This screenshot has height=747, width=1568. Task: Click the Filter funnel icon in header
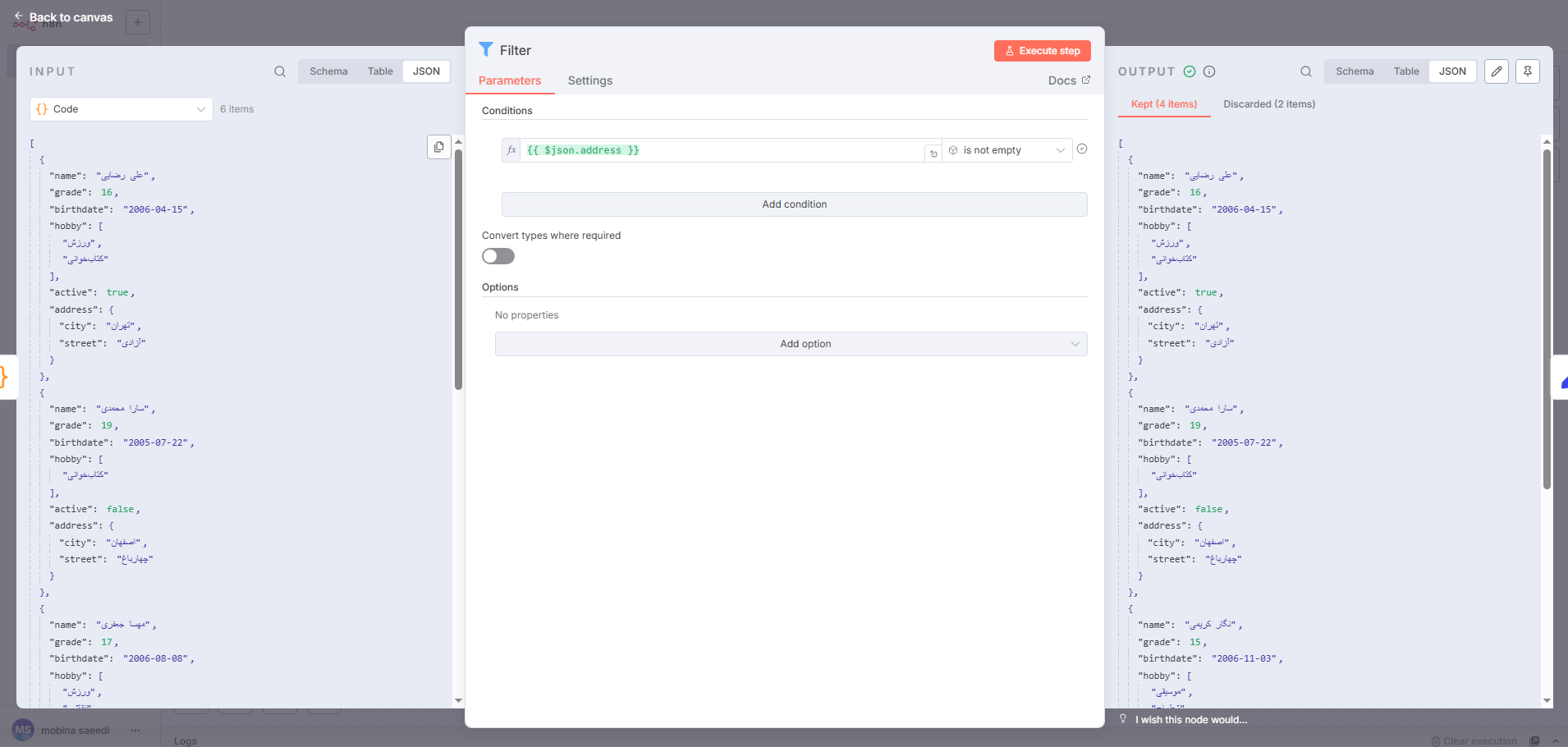click(487, 50)
